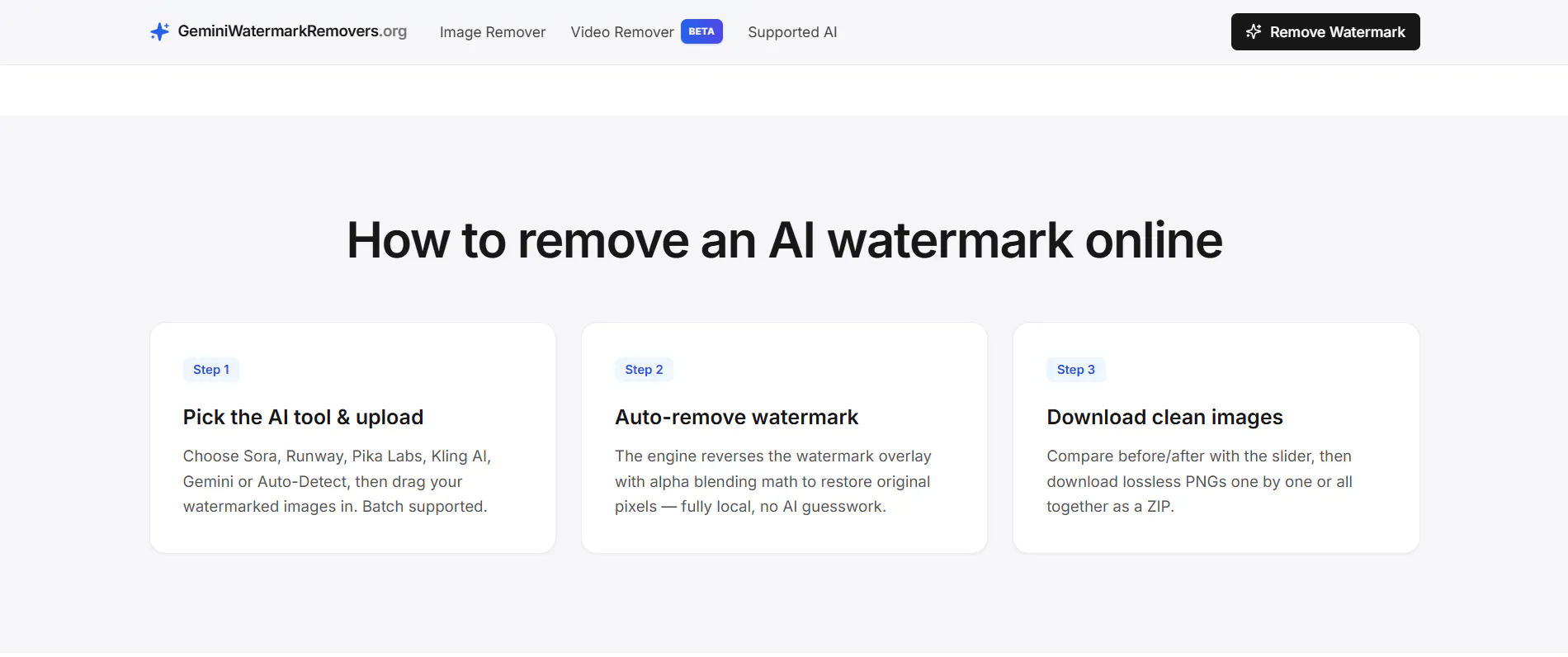Click the 'Auto-remove watermark' title
Image resolution: width=1568 pixels, height=657 pixels.
coord(737,417)
